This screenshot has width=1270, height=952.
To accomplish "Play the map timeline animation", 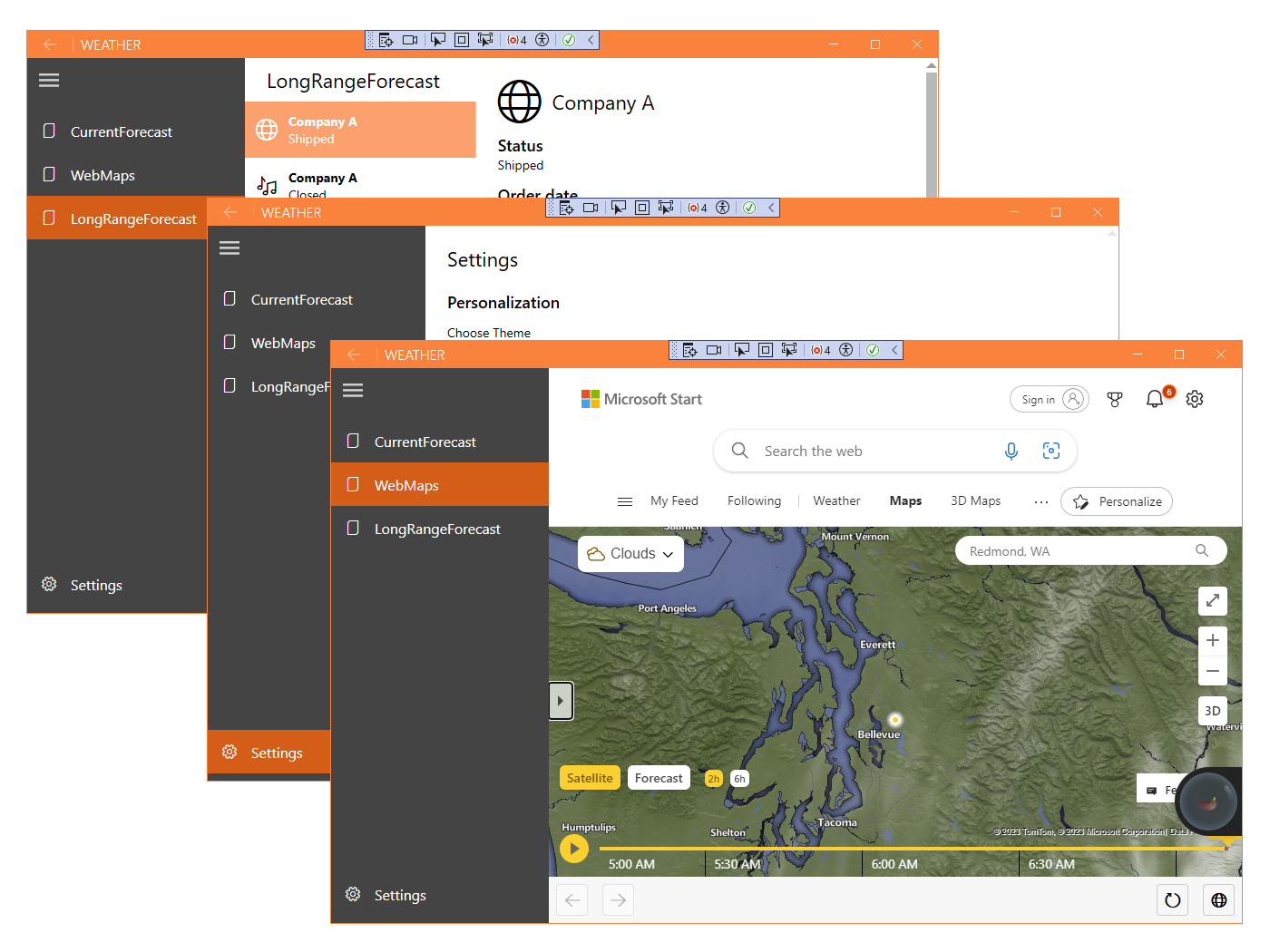I will click(x=574, y=849).
